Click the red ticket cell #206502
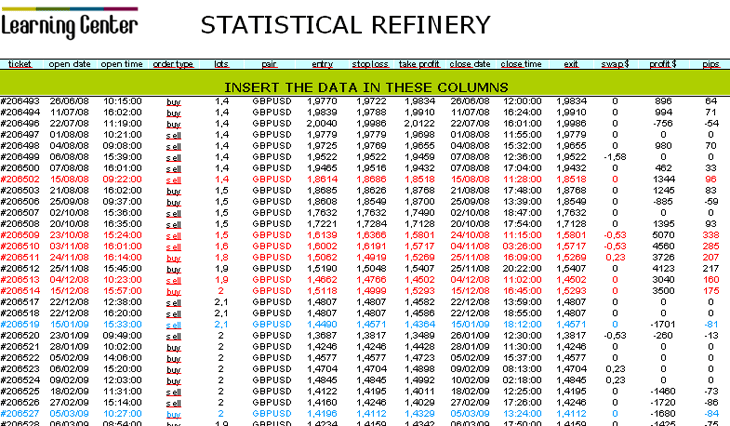 [20, 178]
